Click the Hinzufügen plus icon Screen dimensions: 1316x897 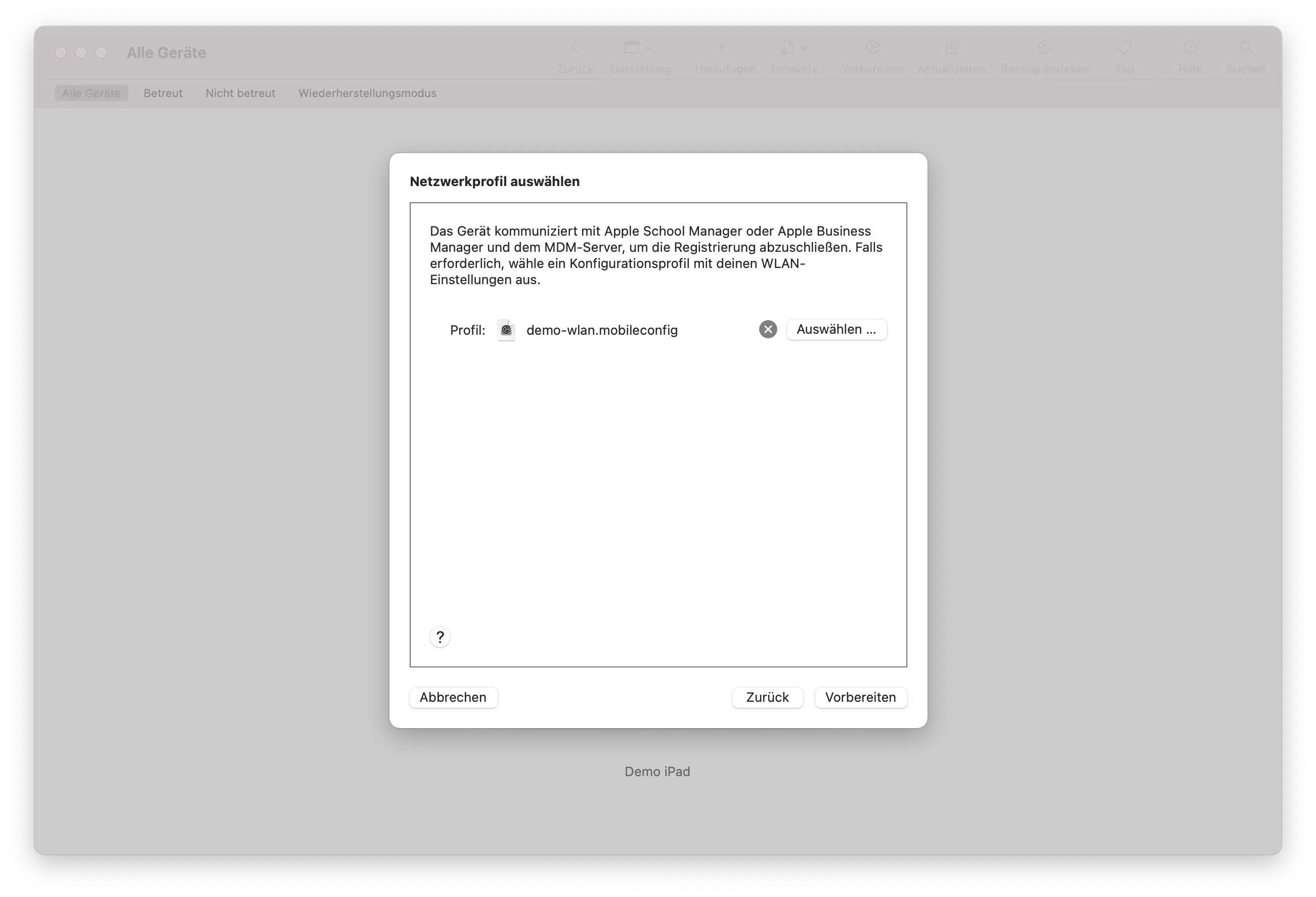pos(723,48)
